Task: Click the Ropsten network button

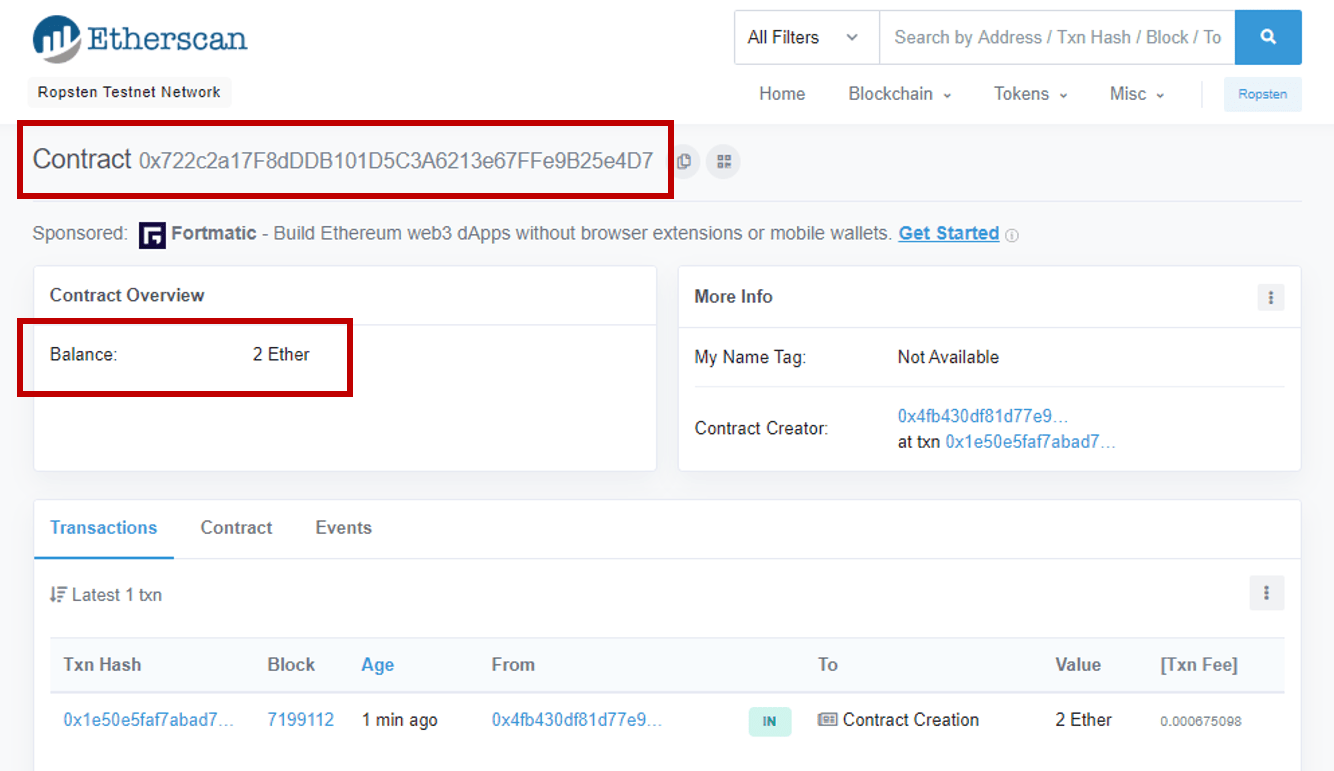Action: point(1262,93)
